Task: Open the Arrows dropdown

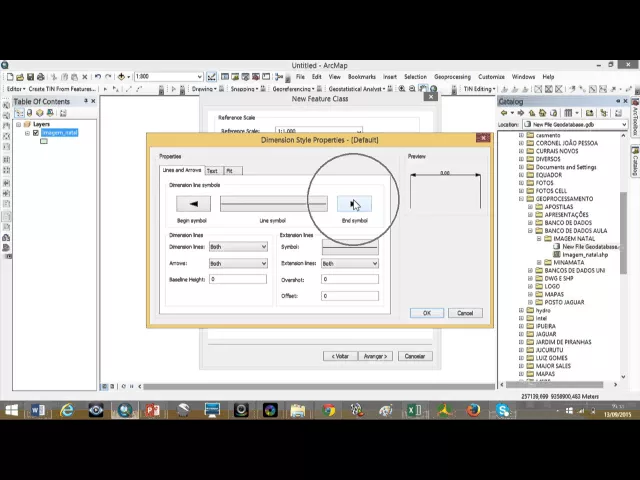Action: click(238, 263)
